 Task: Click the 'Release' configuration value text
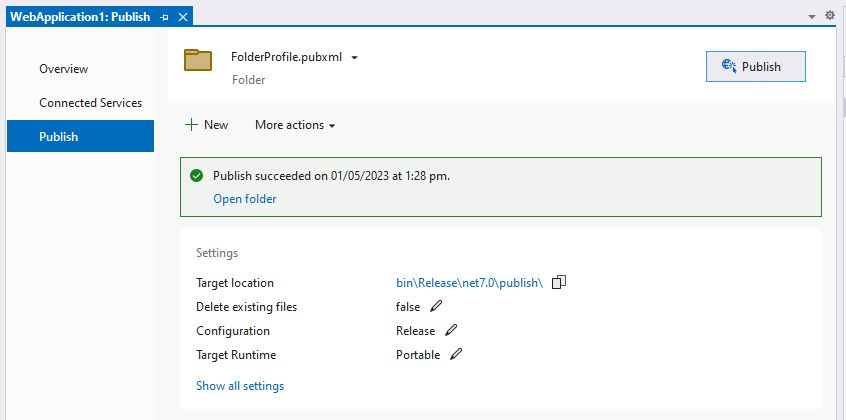click(x=415, y=330)
